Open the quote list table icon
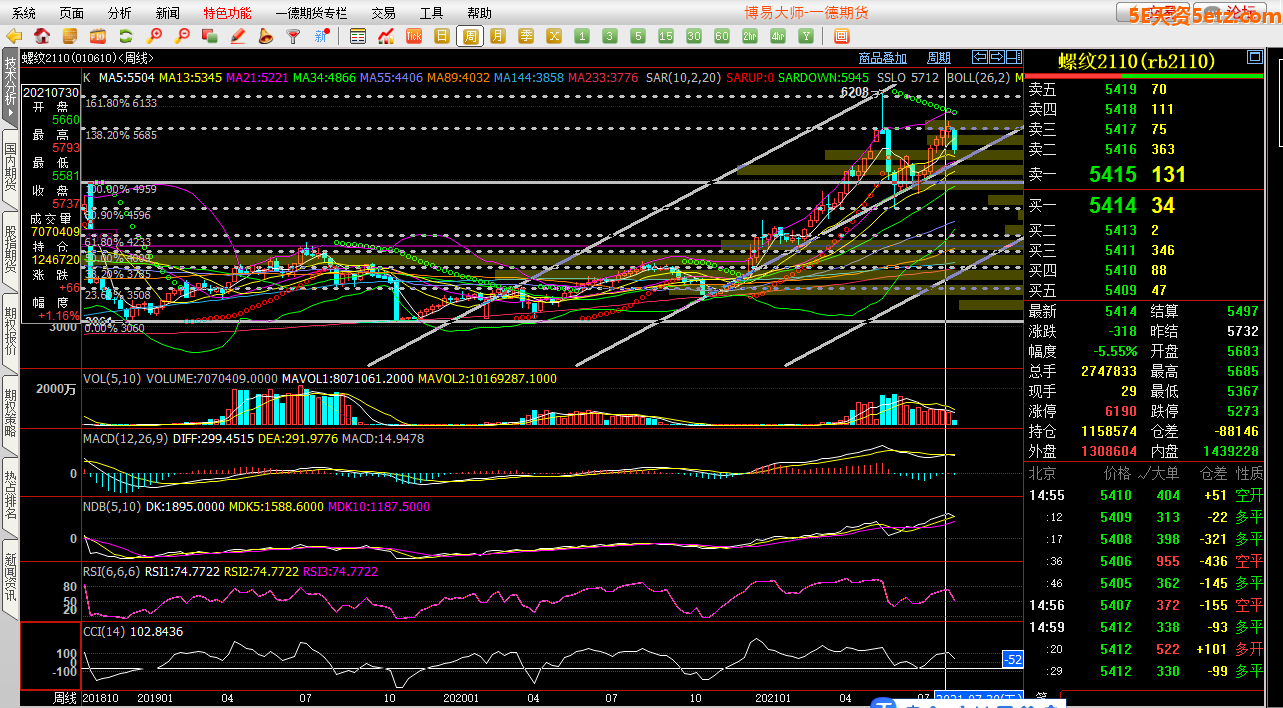Screen dimensions: 1283x708 [x=358, y=36]
